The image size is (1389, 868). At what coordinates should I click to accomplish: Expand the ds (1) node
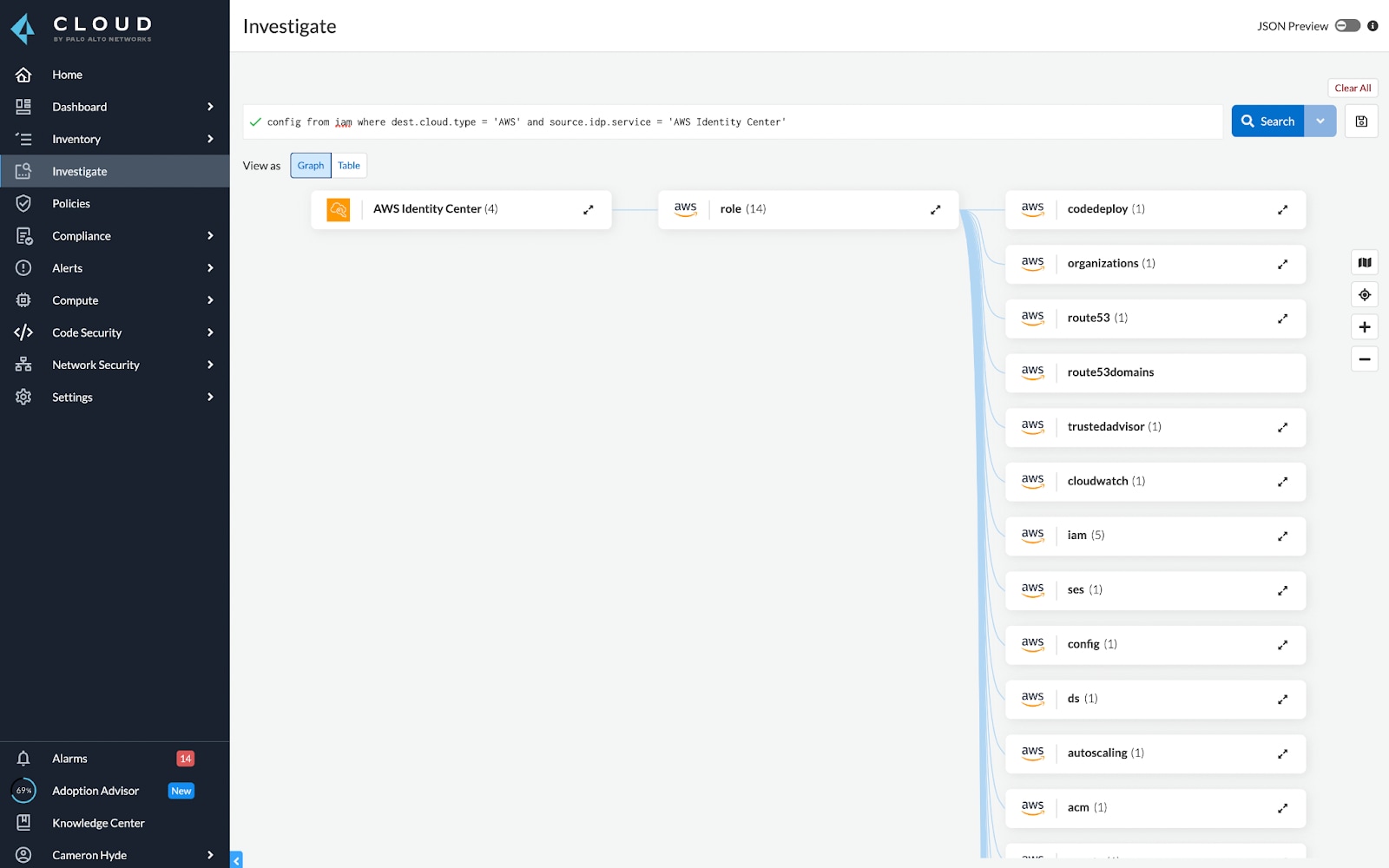pos(1283,700)
